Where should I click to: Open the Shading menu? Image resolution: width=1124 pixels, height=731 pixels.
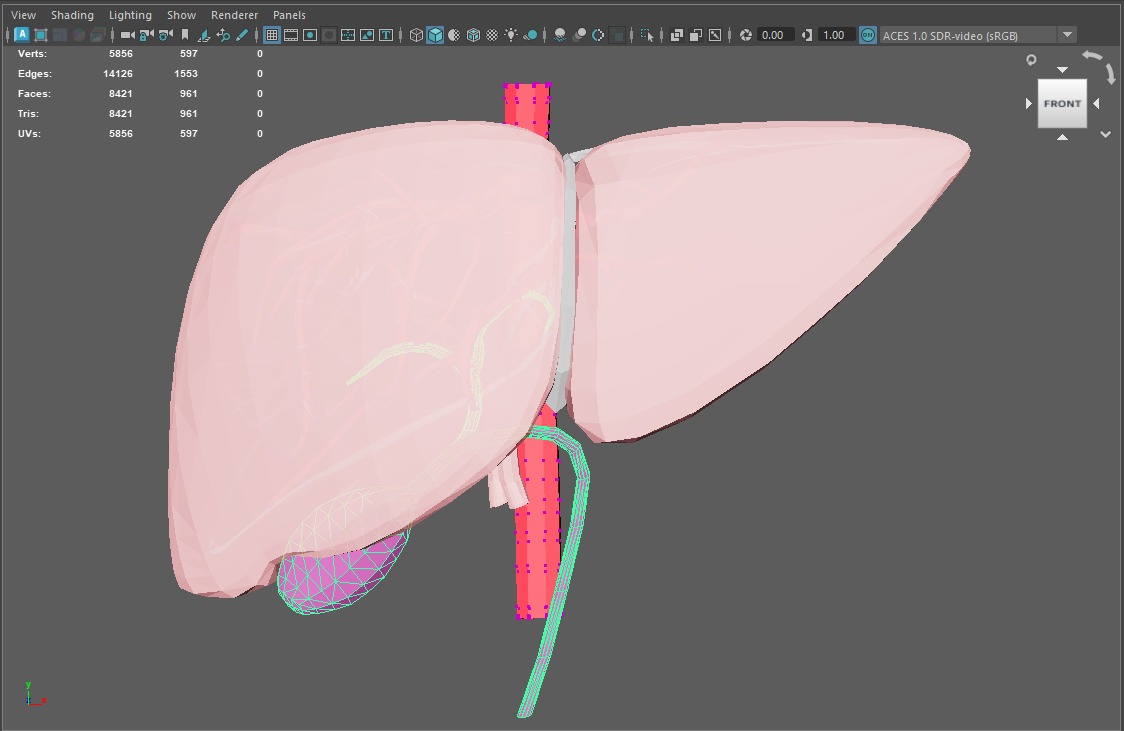click(x=72, y=15)
